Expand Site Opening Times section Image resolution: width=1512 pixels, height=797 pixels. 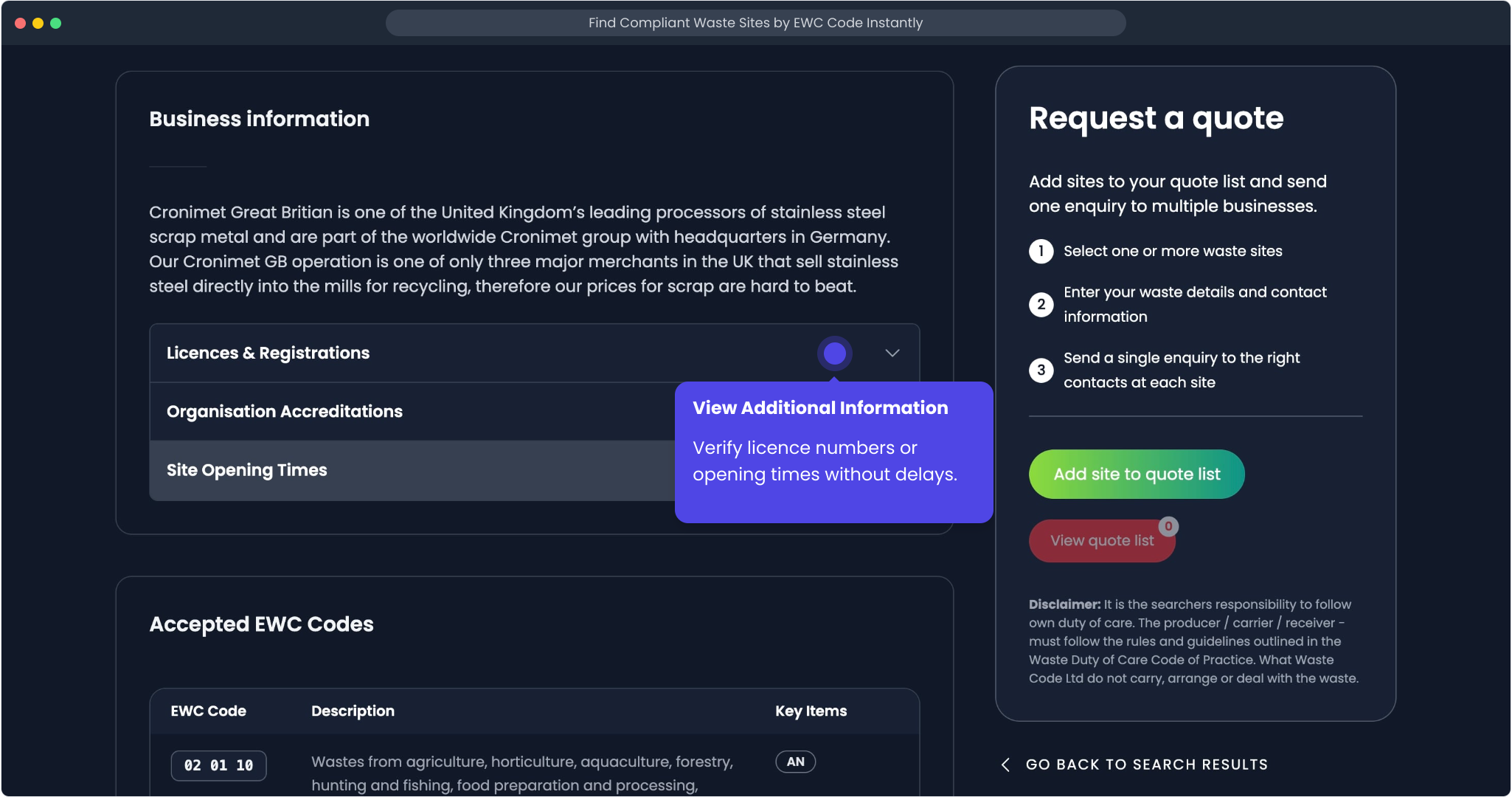tap(247, 470)
